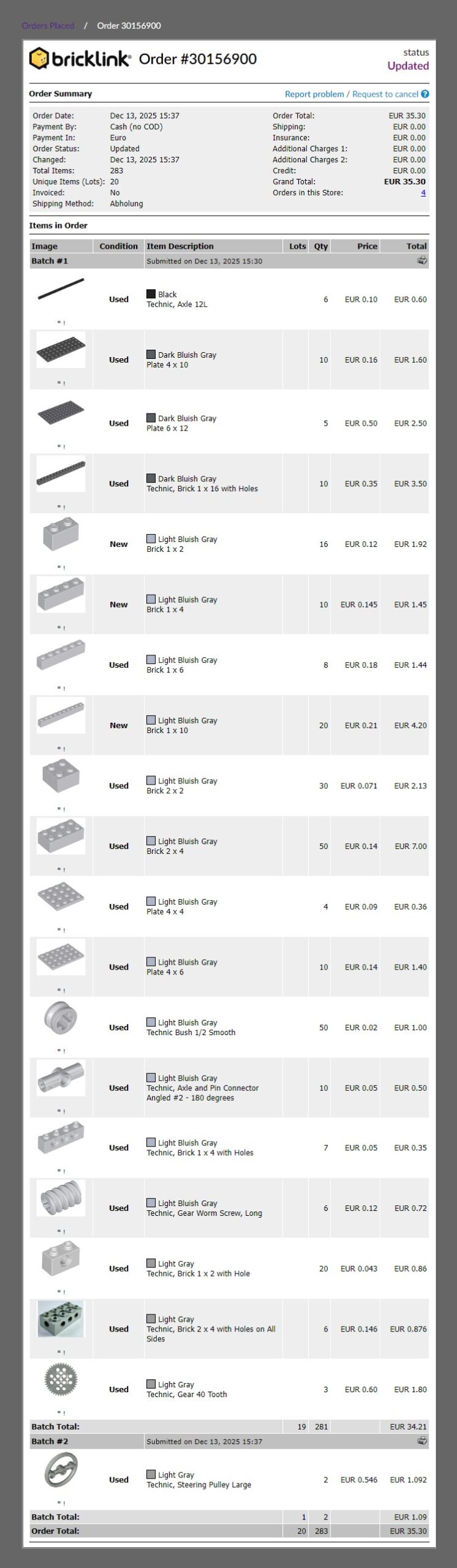Click the Gear Worm Screw part image
The height and width of the screenshot is (1568, 457).
click(x=61, y=1197)
